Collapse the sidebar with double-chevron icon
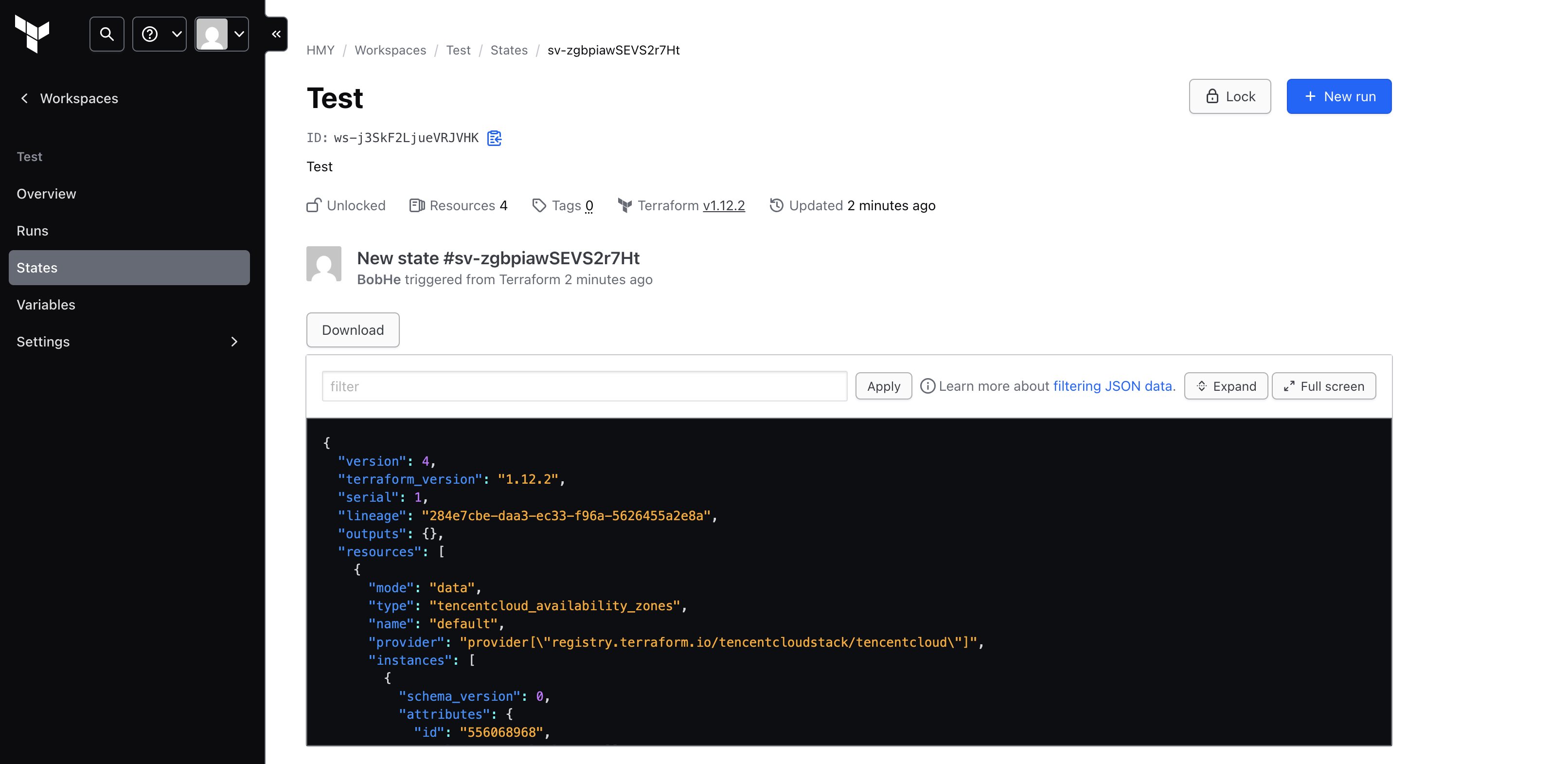1568x764 pixels. tap(276, 34)
